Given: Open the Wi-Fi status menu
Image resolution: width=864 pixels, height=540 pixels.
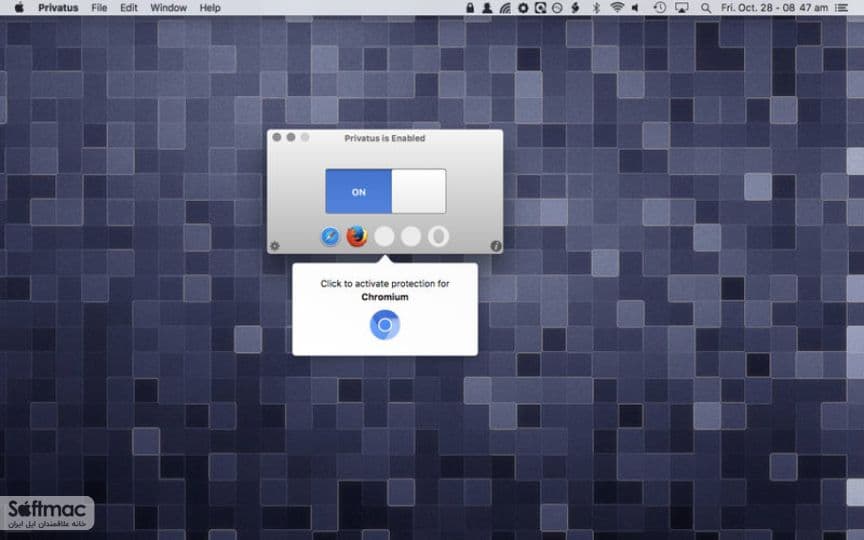Looking at the screenshot, I should pyautogui.click(x=617, y=8).
